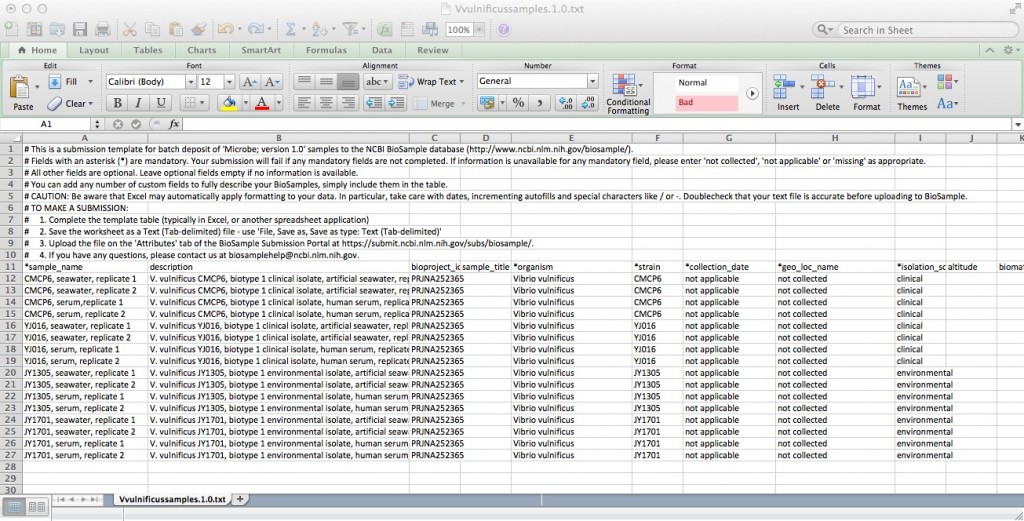The image size is (1024, 521).
Task: Switch to the Formulas ribbon tab
Action: pos(326,50)
